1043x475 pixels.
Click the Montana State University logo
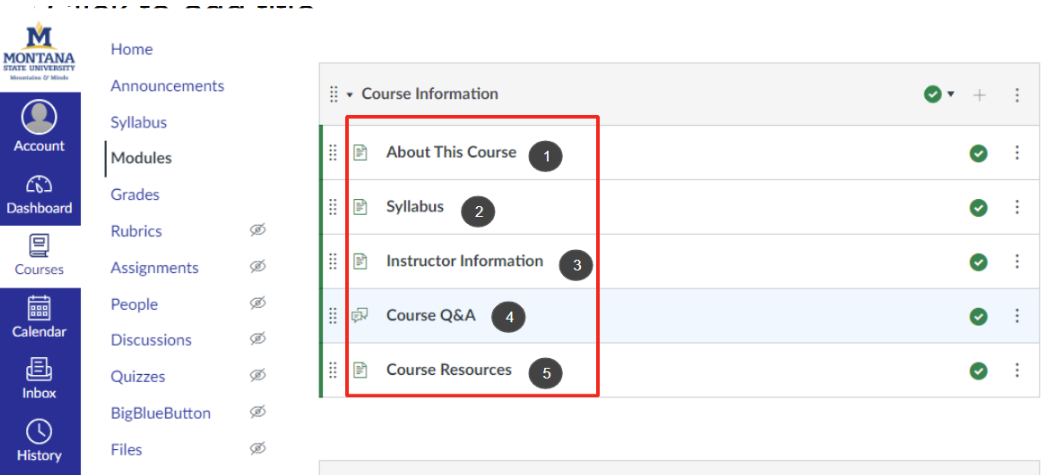coord(39,50)
